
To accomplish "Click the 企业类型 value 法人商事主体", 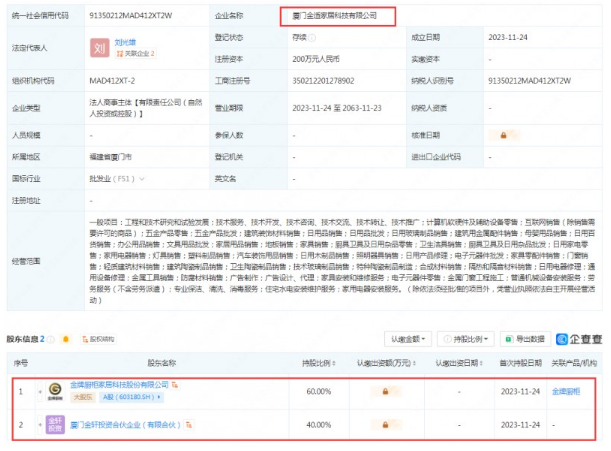I will 146,108.
